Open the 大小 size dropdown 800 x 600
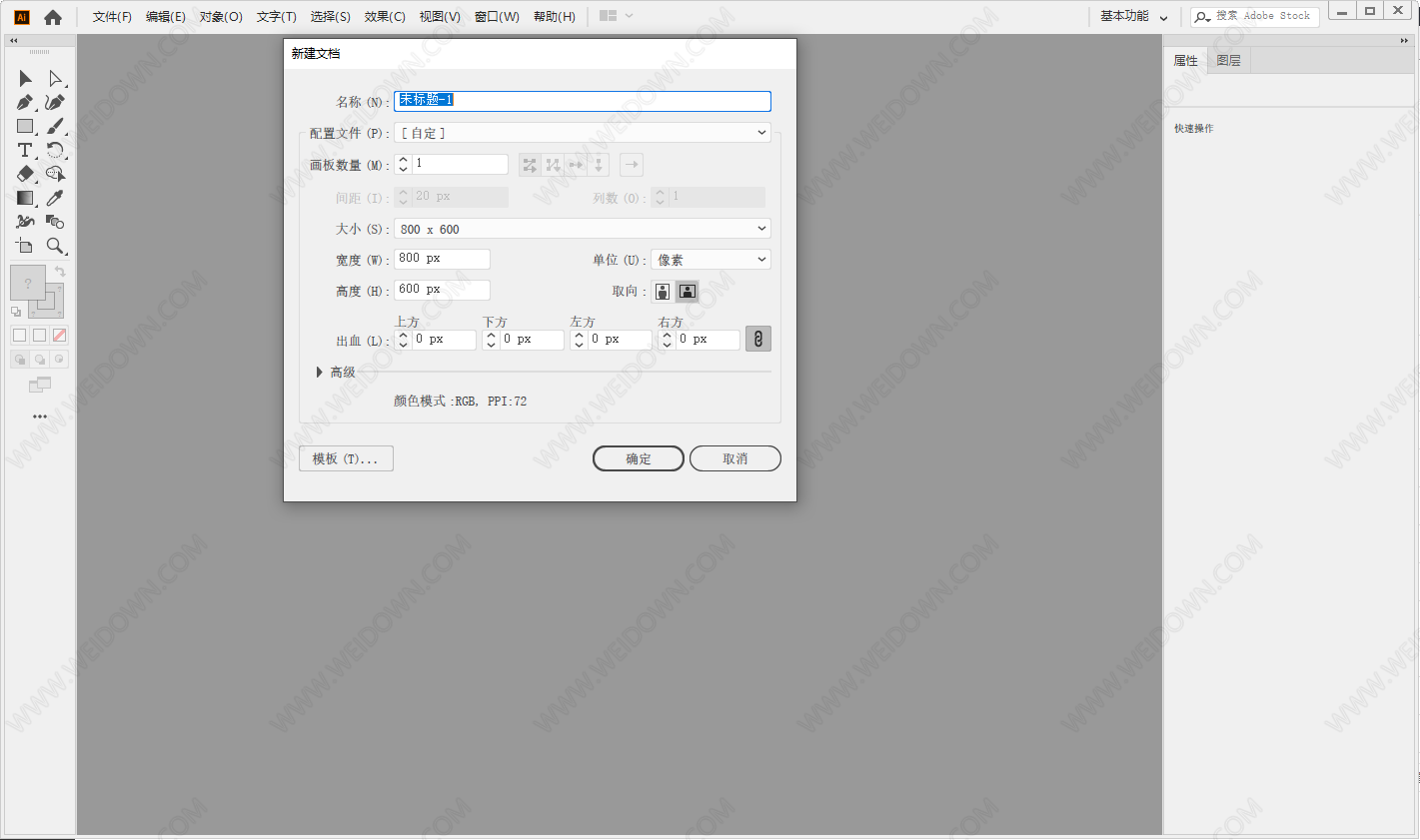The image size is (1420, 840). [583, 229]
